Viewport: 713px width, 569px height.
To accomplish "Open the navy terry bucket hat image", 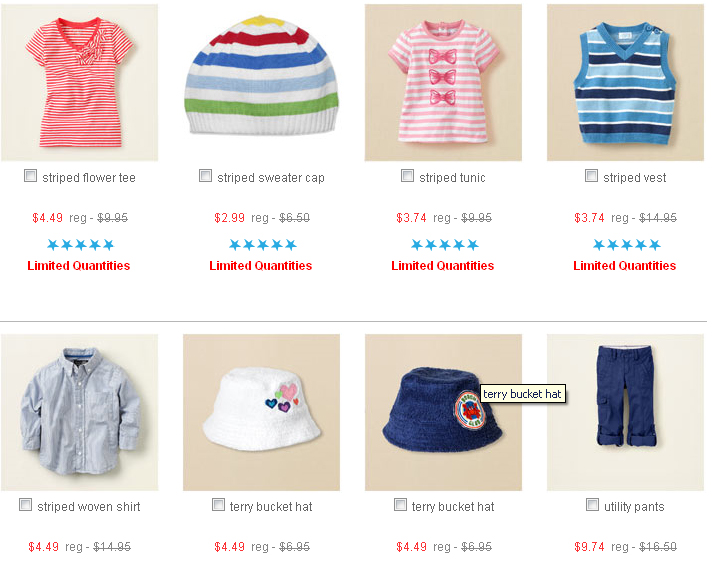I will (443, 413).
